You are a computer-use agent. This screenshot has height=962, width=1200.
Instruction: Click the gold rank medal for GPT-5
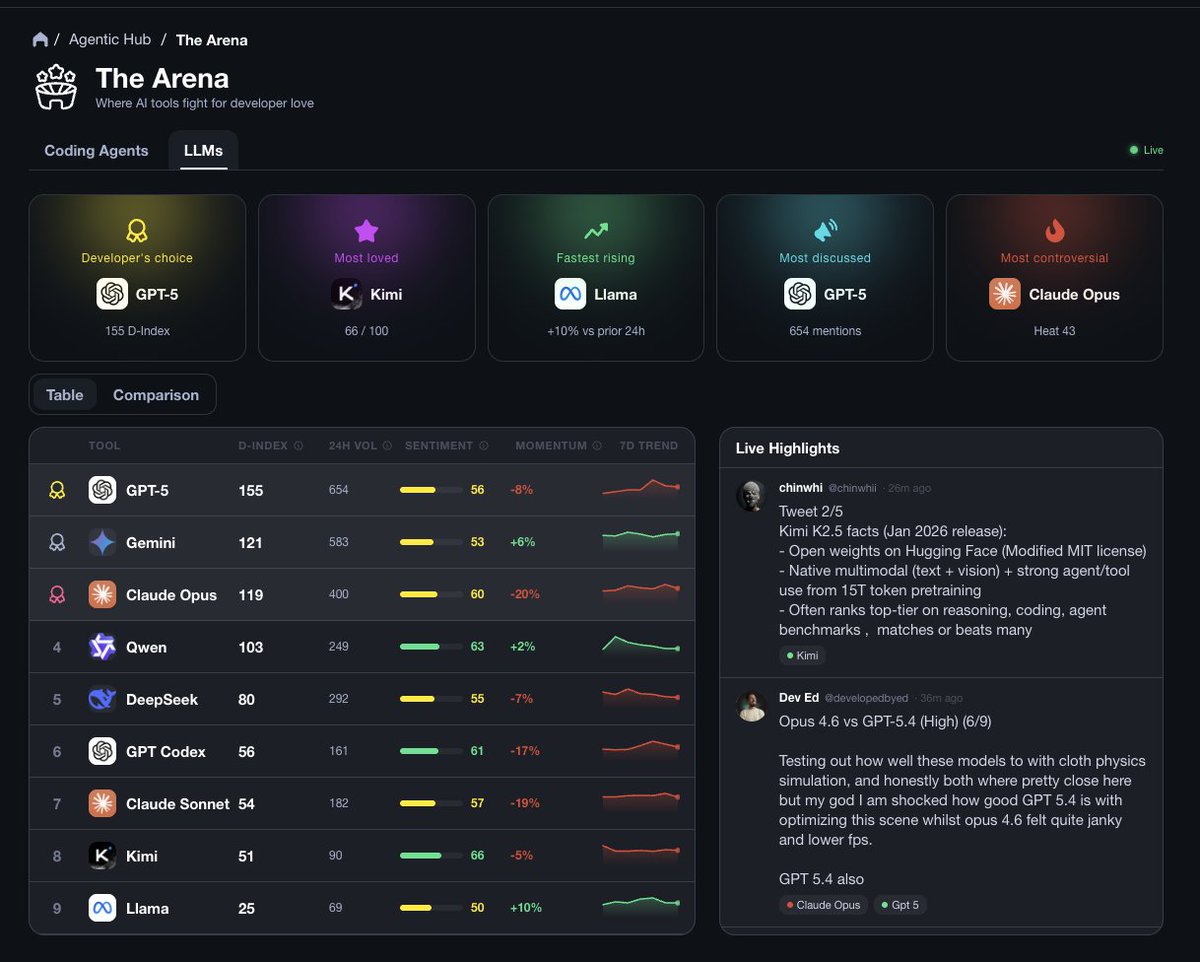[57, 490]
